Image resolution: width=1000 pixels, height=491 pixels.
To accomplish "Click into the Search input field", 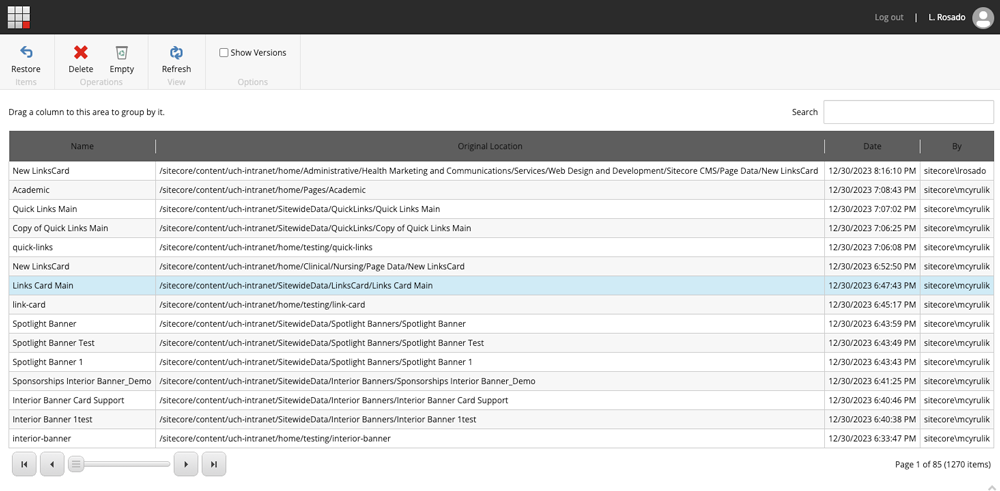I will click(x=908, y=112).
